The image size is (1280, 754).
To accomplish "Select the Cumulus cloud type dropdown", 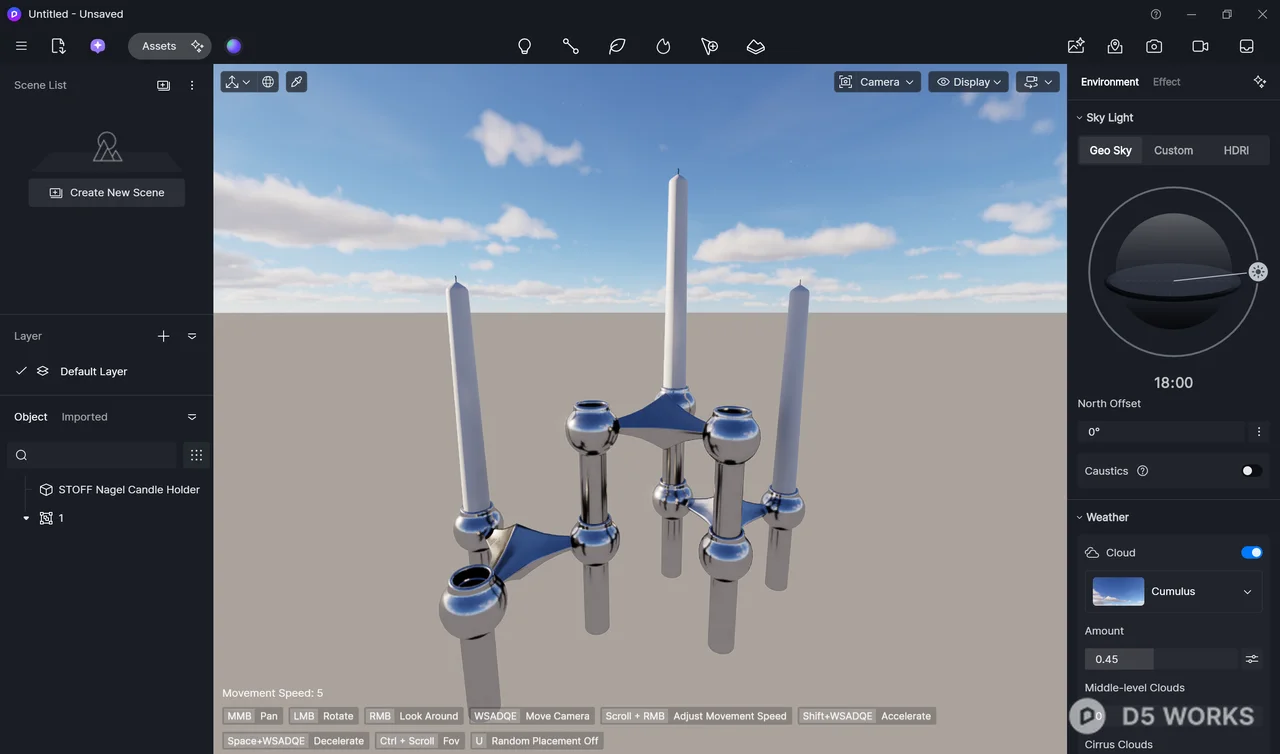I will pos(1173,591).
